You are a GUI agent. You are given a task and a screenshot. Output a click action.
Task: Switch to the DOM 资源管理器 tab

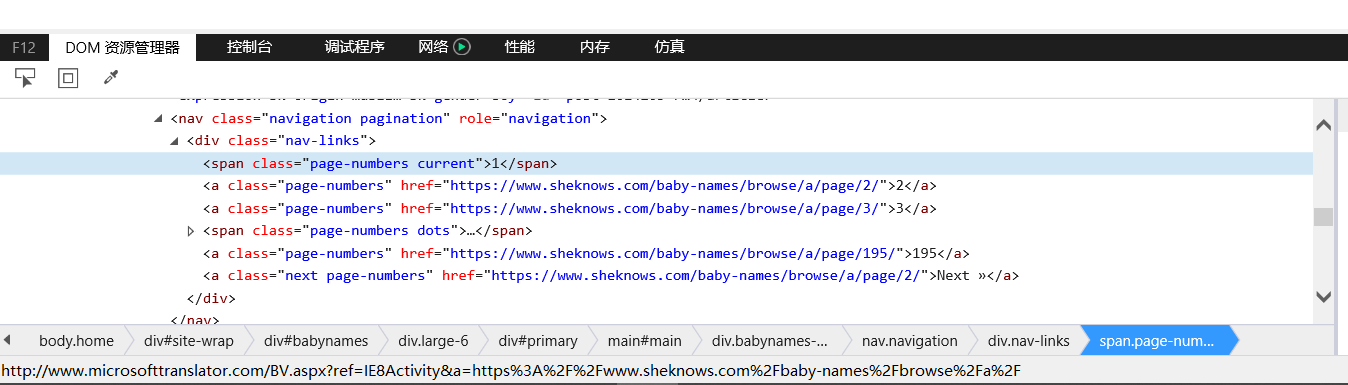tap(123, 47)
